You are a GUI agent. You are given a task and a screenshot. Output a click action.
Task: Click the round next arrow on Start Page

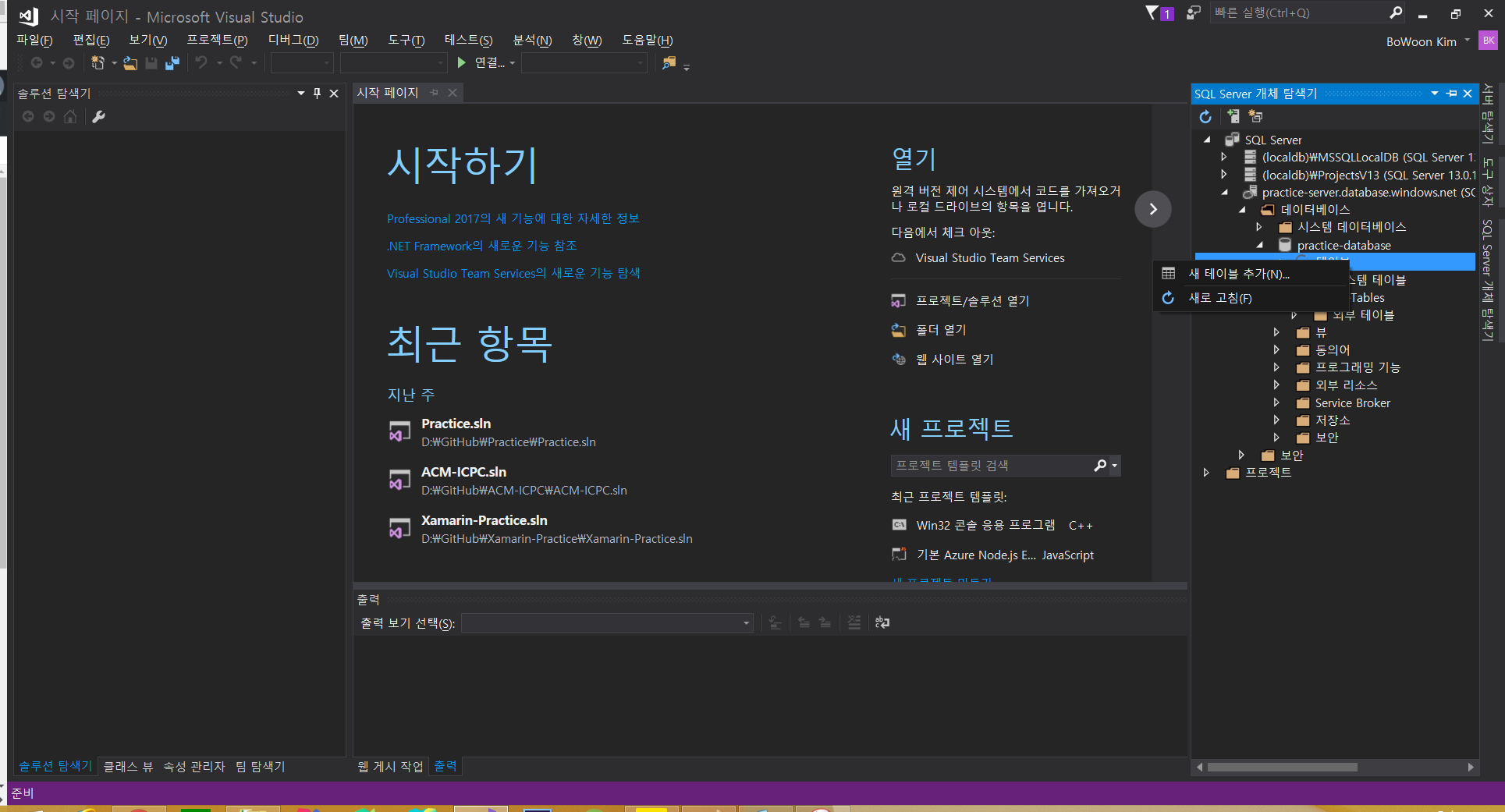[1153, 209]
